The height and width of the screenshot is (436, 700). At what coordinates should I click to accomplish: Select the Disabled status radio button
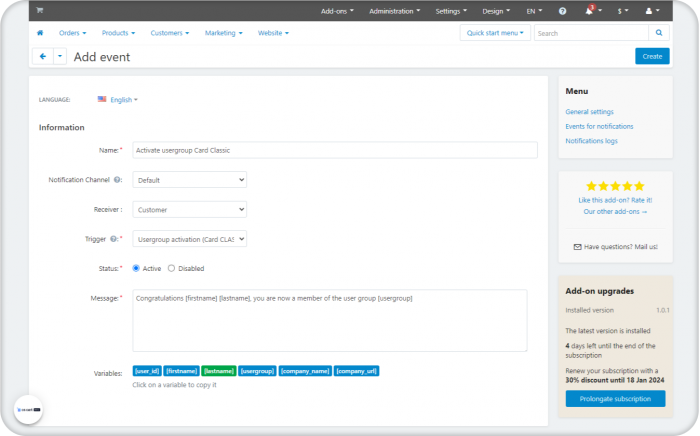tap(171, 268)
